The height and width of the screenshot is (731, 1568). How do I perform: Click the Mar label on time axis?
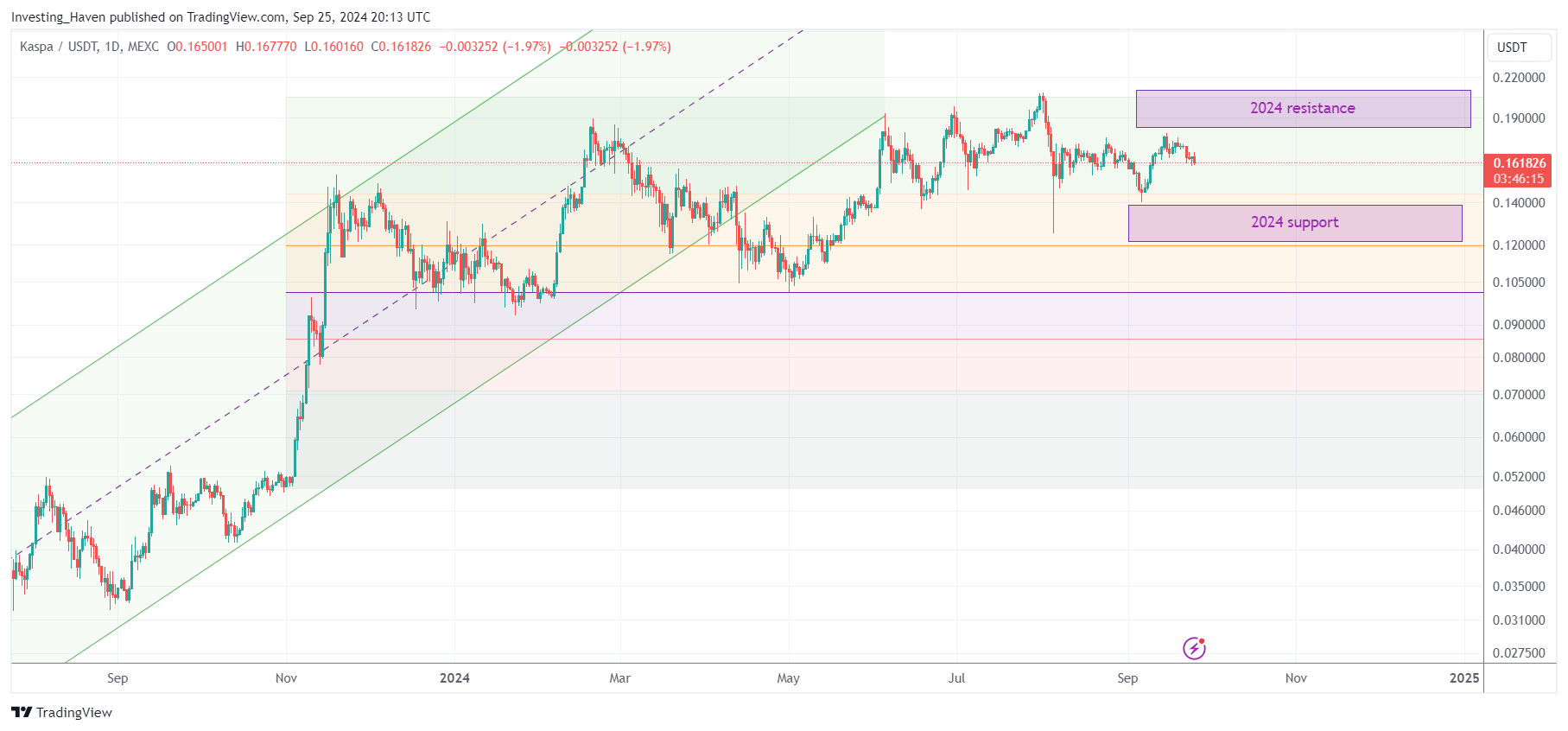619,678
